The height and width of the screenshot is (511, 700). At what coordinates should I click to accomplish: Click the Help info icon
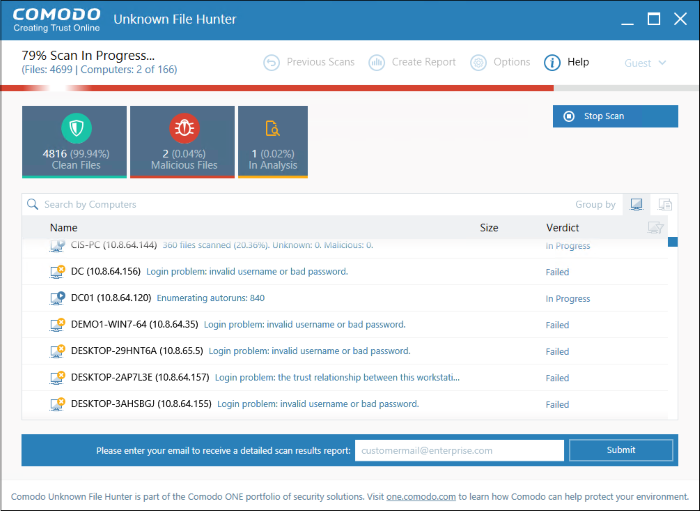tap(552, 62)
